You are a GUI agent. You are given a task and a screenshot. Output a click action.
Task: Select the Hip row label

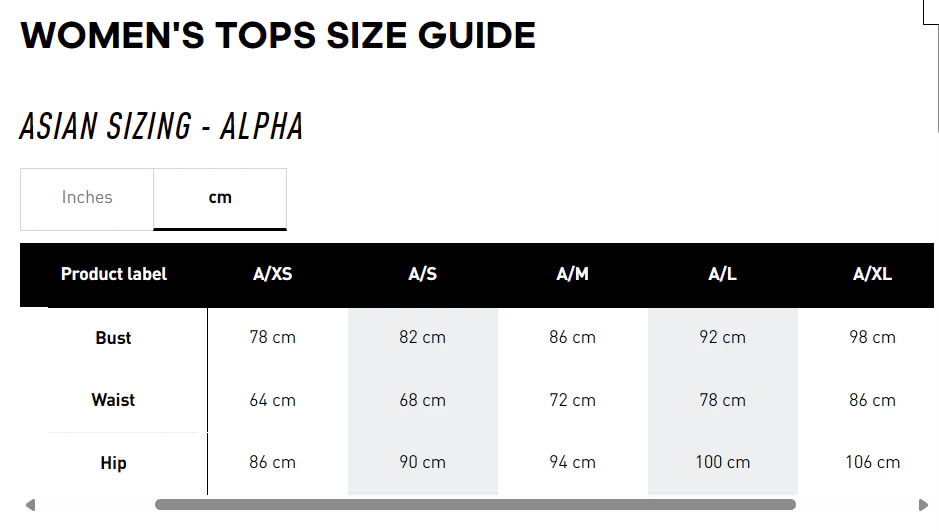(113, 463)
